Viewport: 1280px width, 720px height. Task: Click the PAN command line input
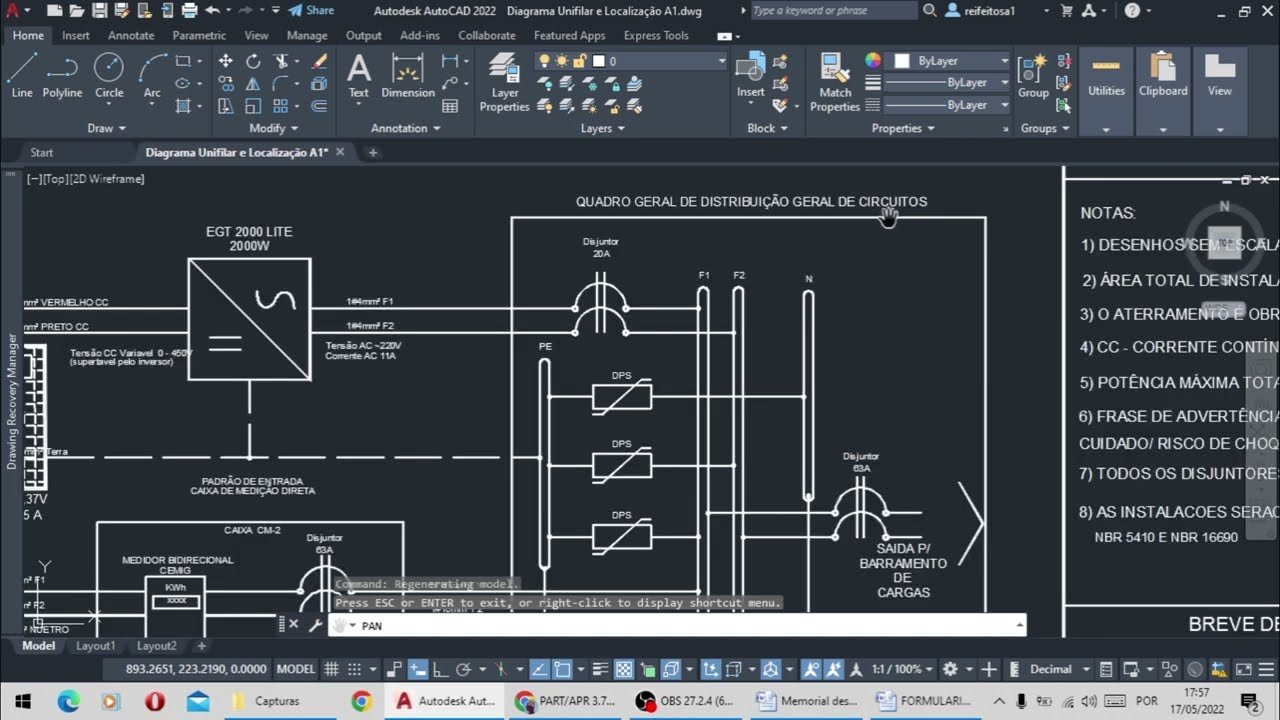pos(677,625)
